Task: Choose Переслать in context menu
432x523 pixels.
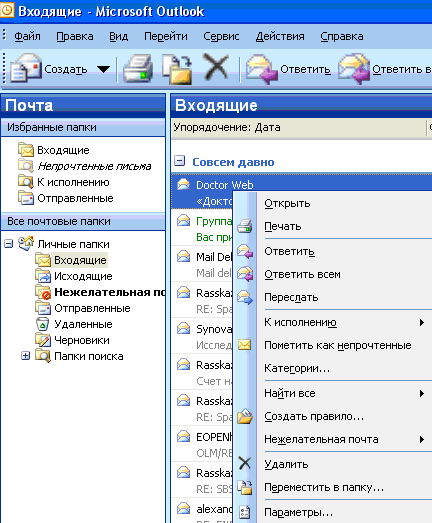Action: (334, 297)
